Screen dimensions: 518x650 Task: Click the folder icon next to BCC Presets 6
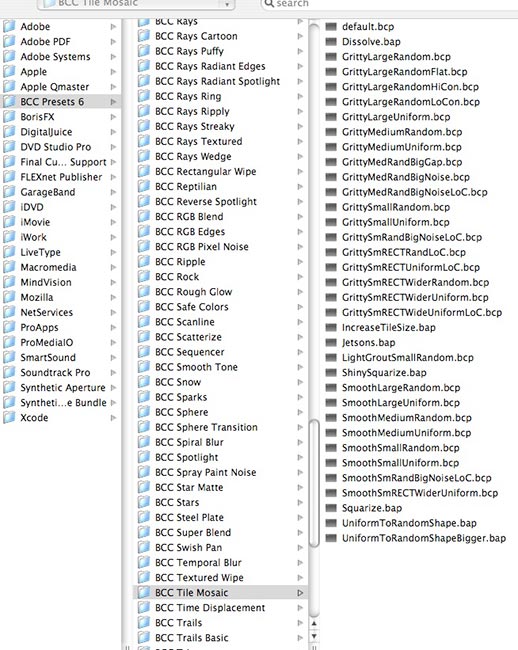click(x=9, y=102)
